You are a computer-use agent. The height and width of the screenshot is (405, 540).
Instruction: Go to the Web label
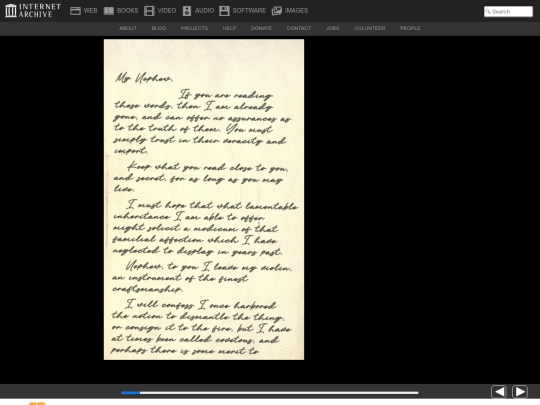point(90,11)
